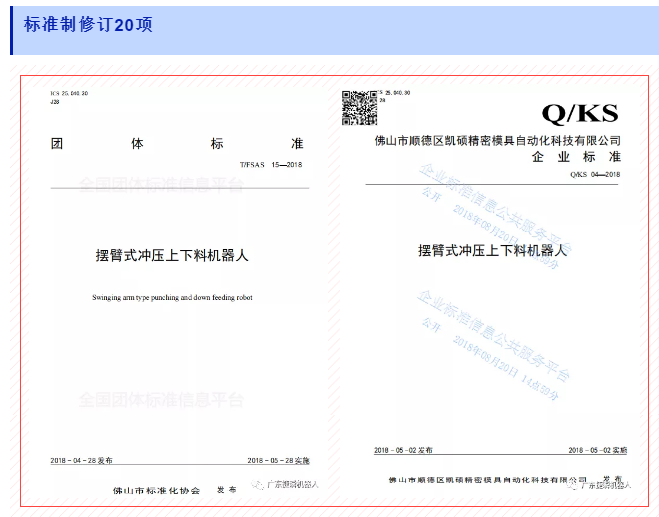Select the text T/FSAS 15—2018
The image size is (659, 517).
(x=271, y=165)
